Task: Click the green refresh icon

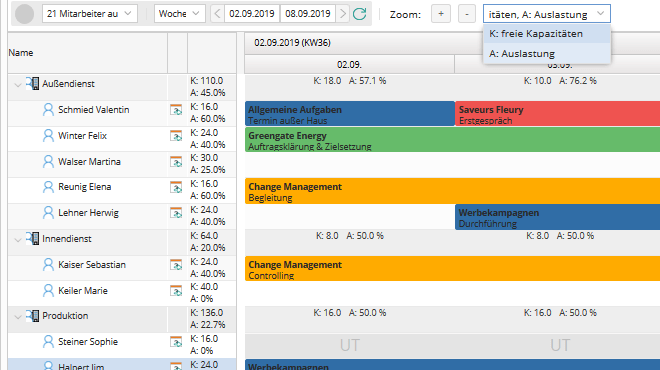Action: click(359, 14)
